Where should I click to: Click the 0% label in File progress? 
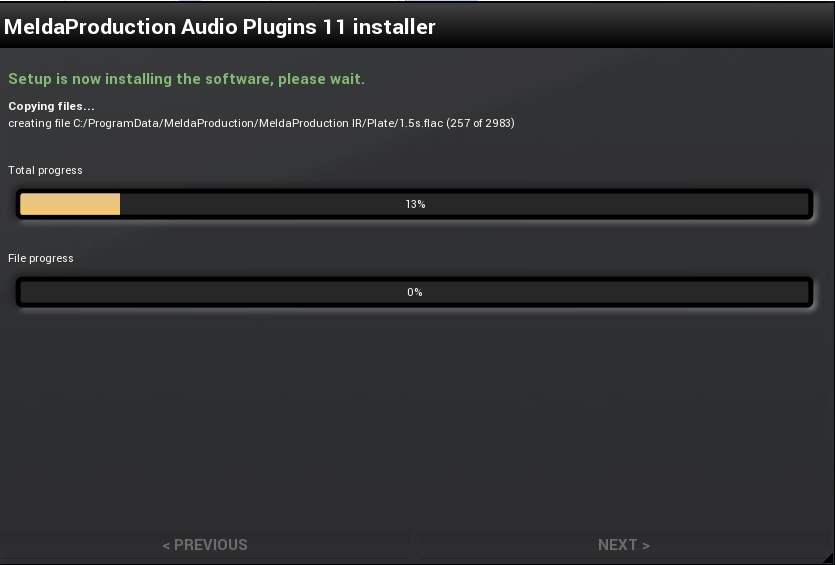pyautogui.click(x=415, y=292)
